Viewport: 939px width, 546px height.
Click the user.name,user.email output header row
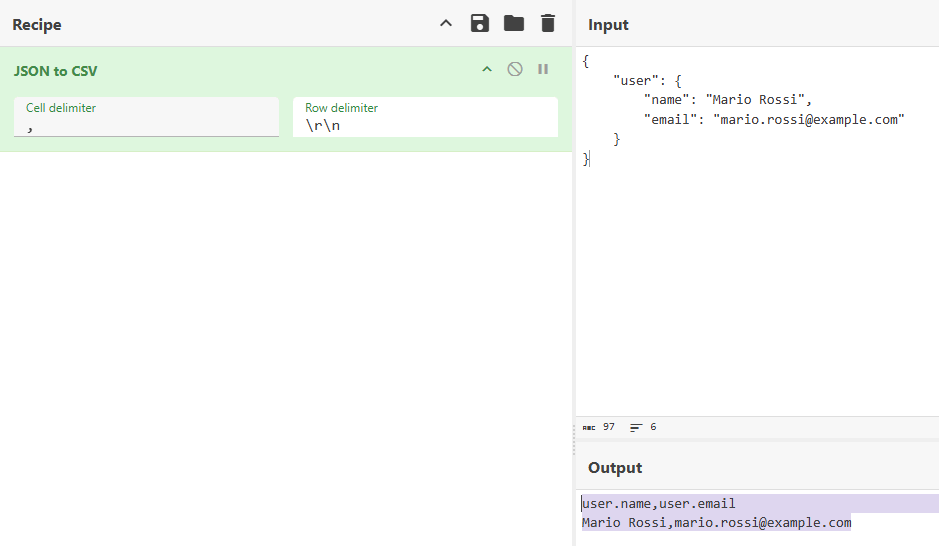tap(659, 503)
